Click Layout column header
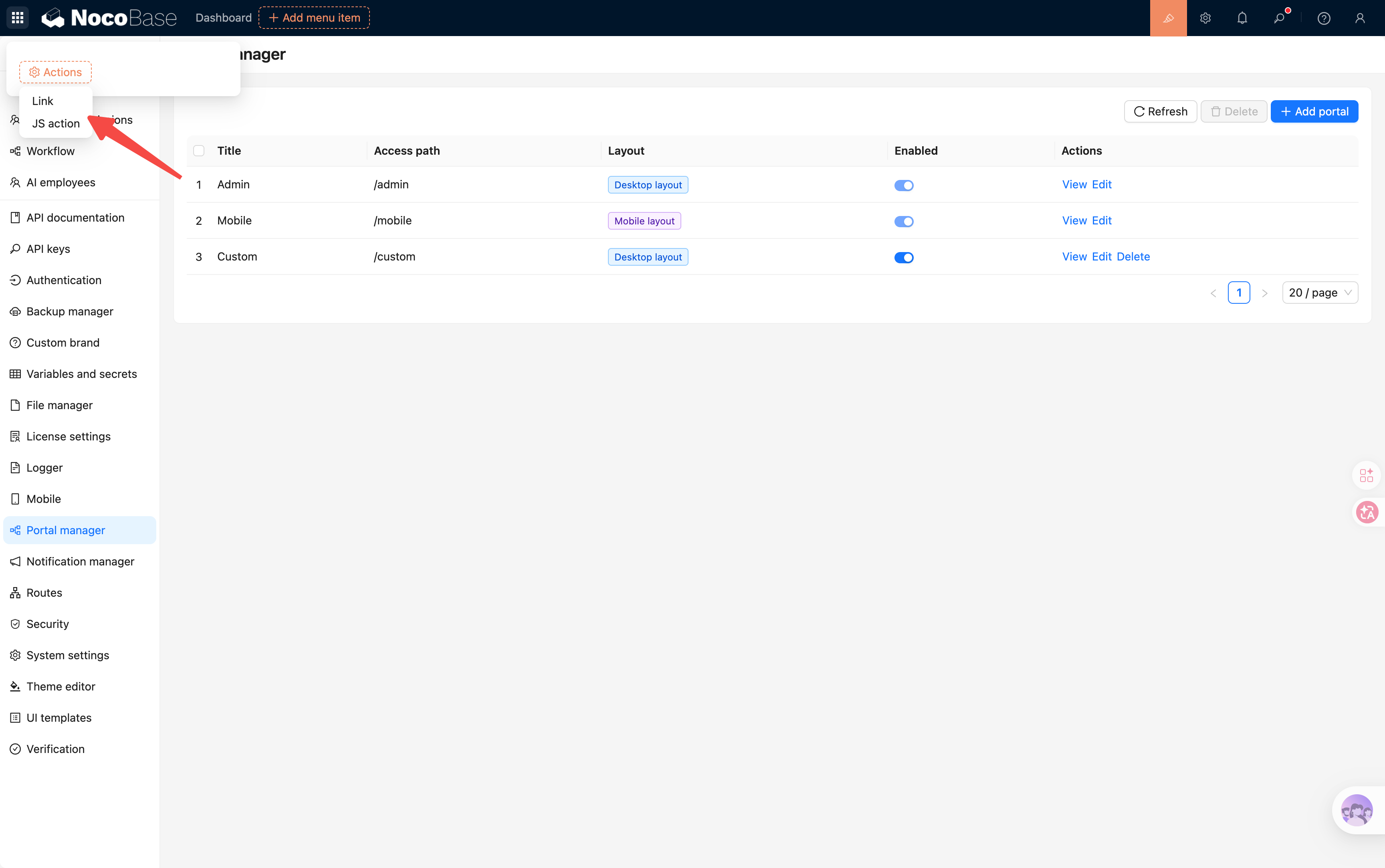 (626, 150)
